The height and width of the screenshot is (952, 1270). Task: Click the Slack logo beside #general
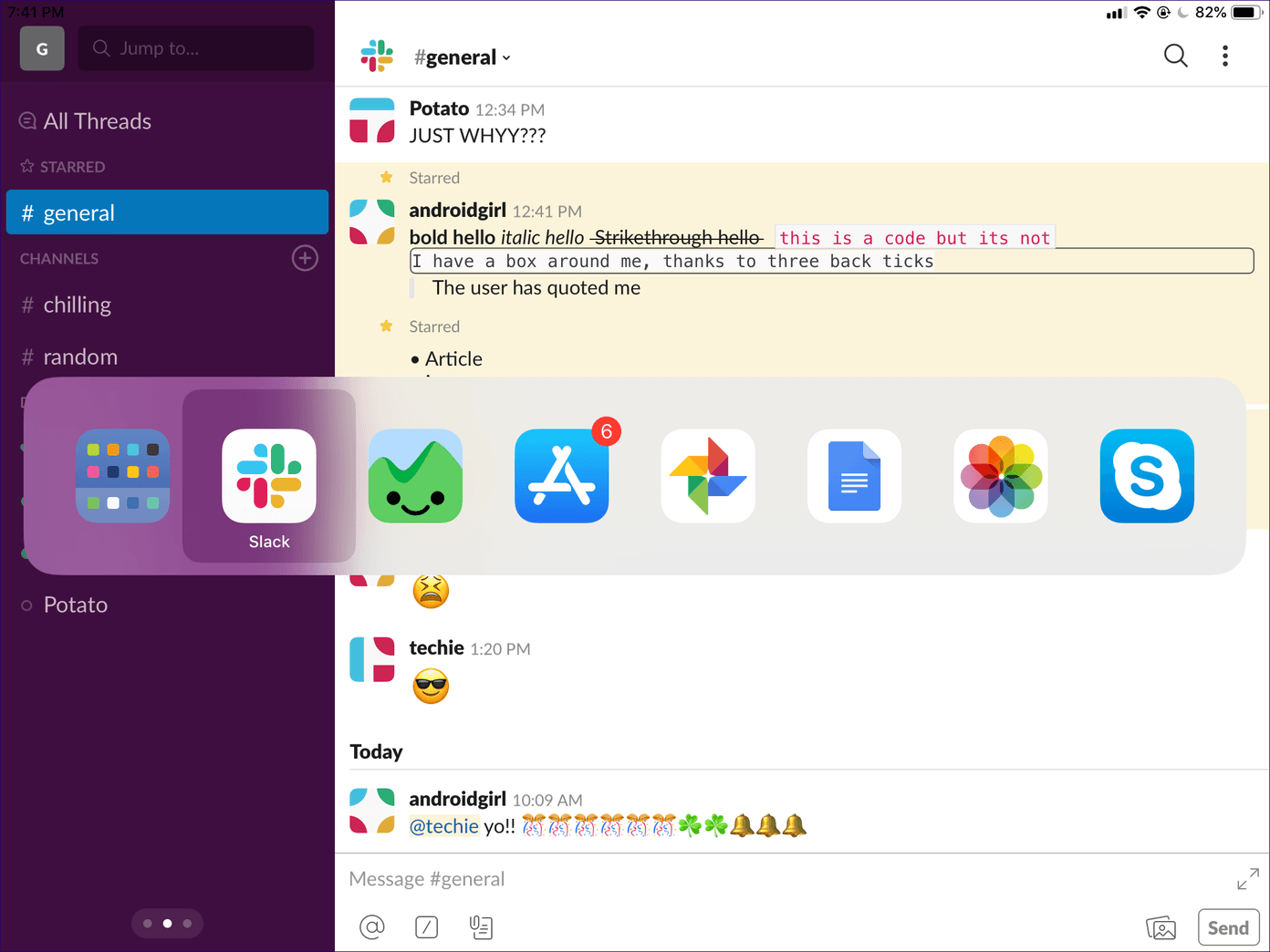point(377,57)
